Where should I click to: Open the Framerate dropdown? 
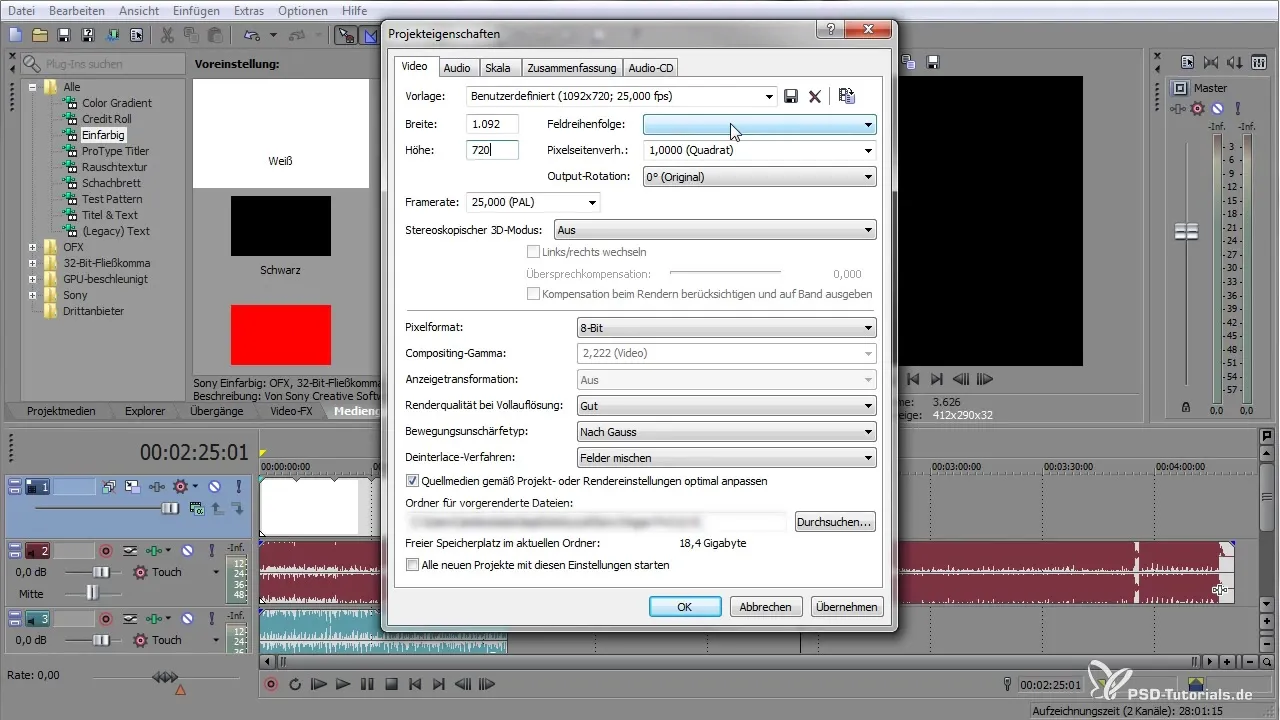(x=592, y=203)
